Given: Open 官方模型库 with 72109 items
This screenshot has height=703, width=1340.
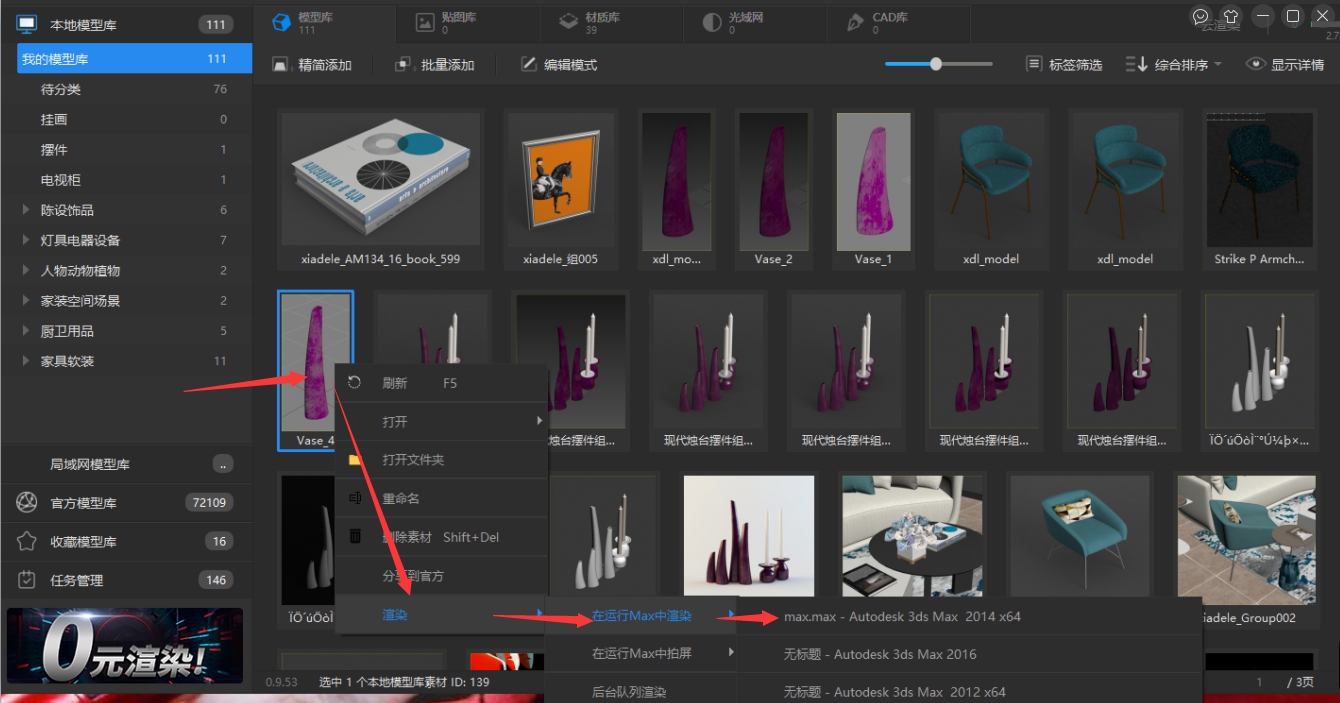Looking at the screenshot, I should coord(126,503).
